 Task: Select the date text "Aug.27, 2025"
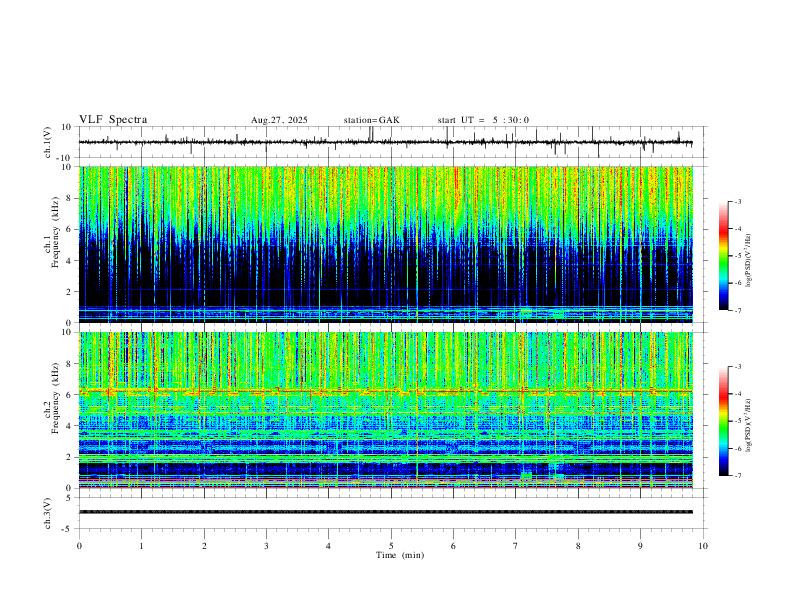[279, 120]
